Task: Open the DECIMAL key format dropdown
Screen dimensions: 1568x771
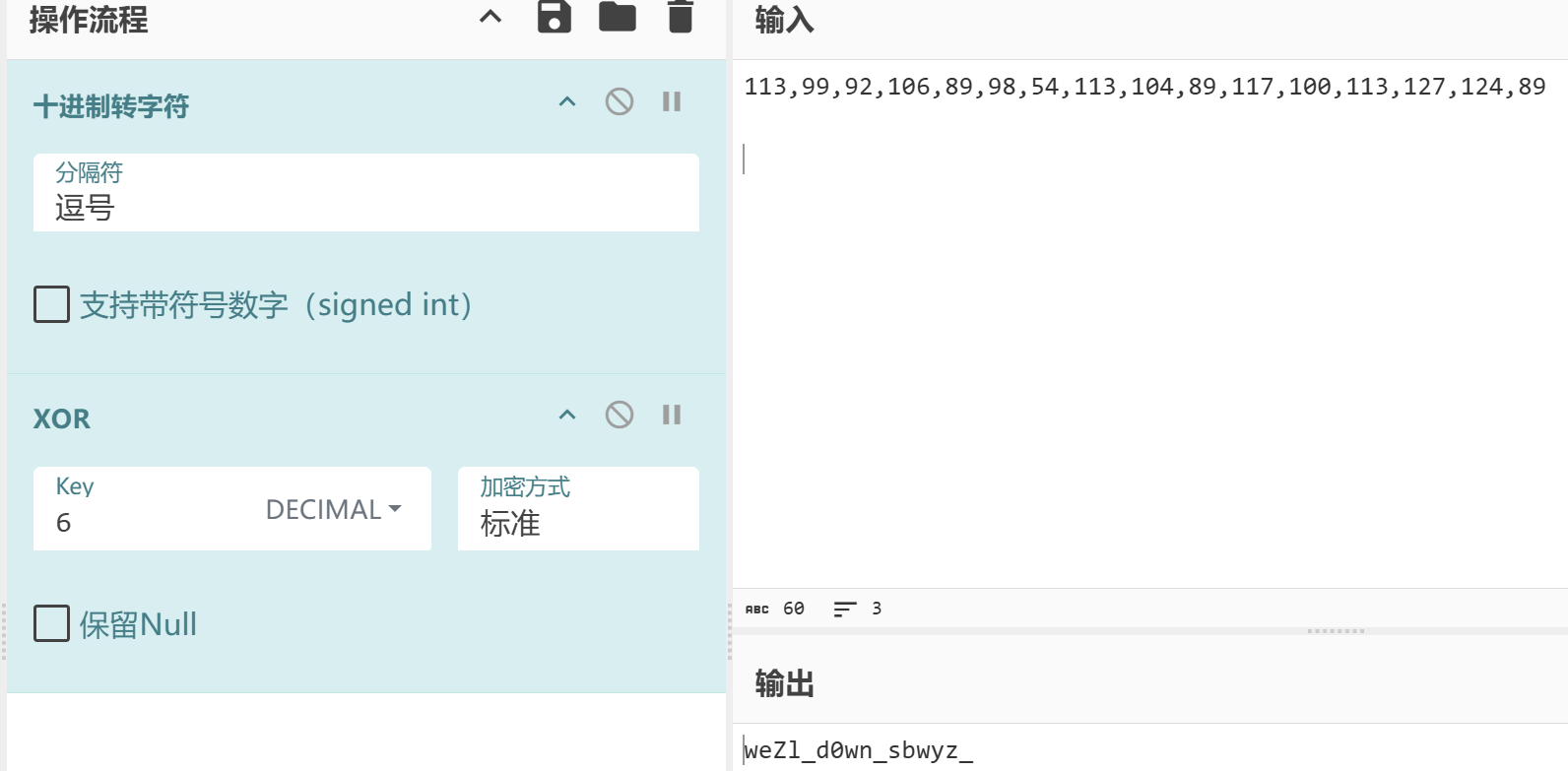Action: click(x=333, y=509)
